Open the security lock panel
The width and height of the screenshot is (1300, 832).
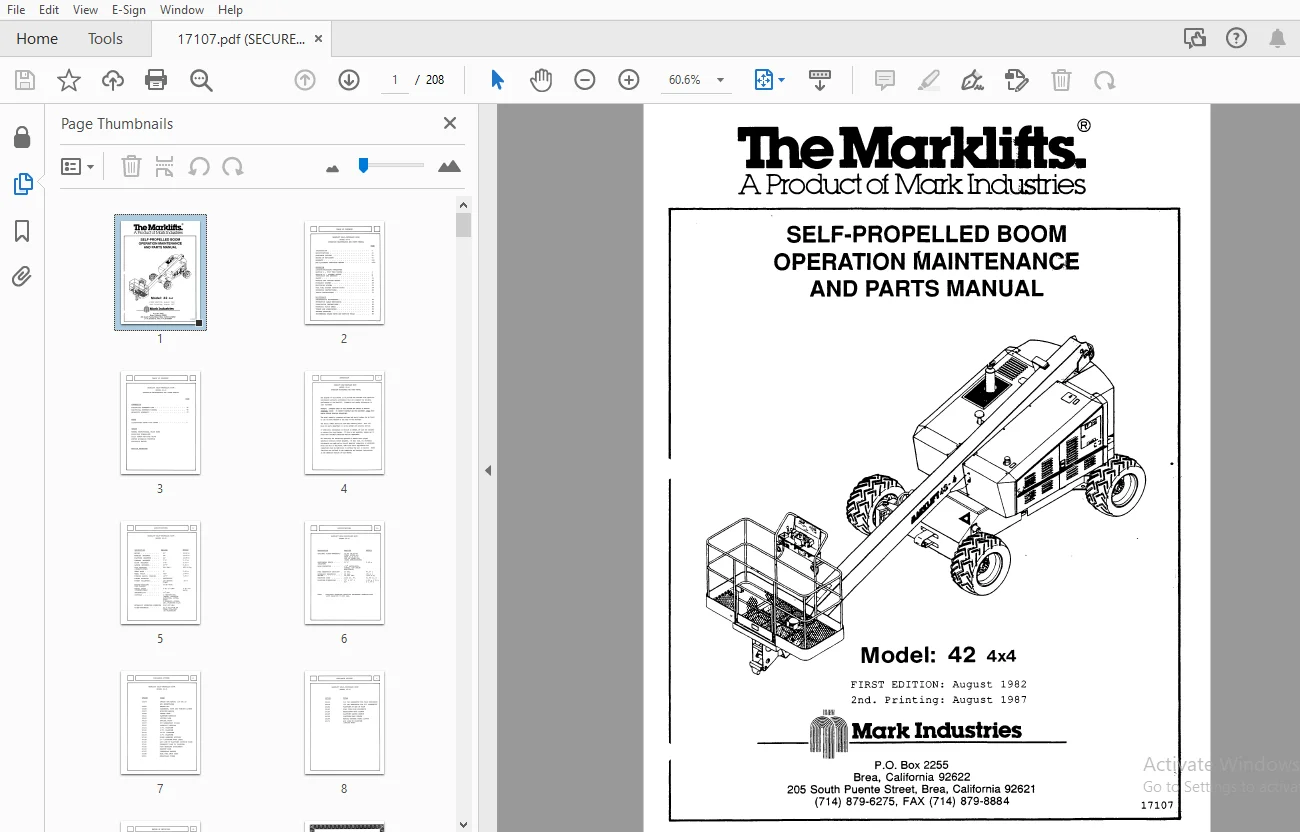pos(22,137)
